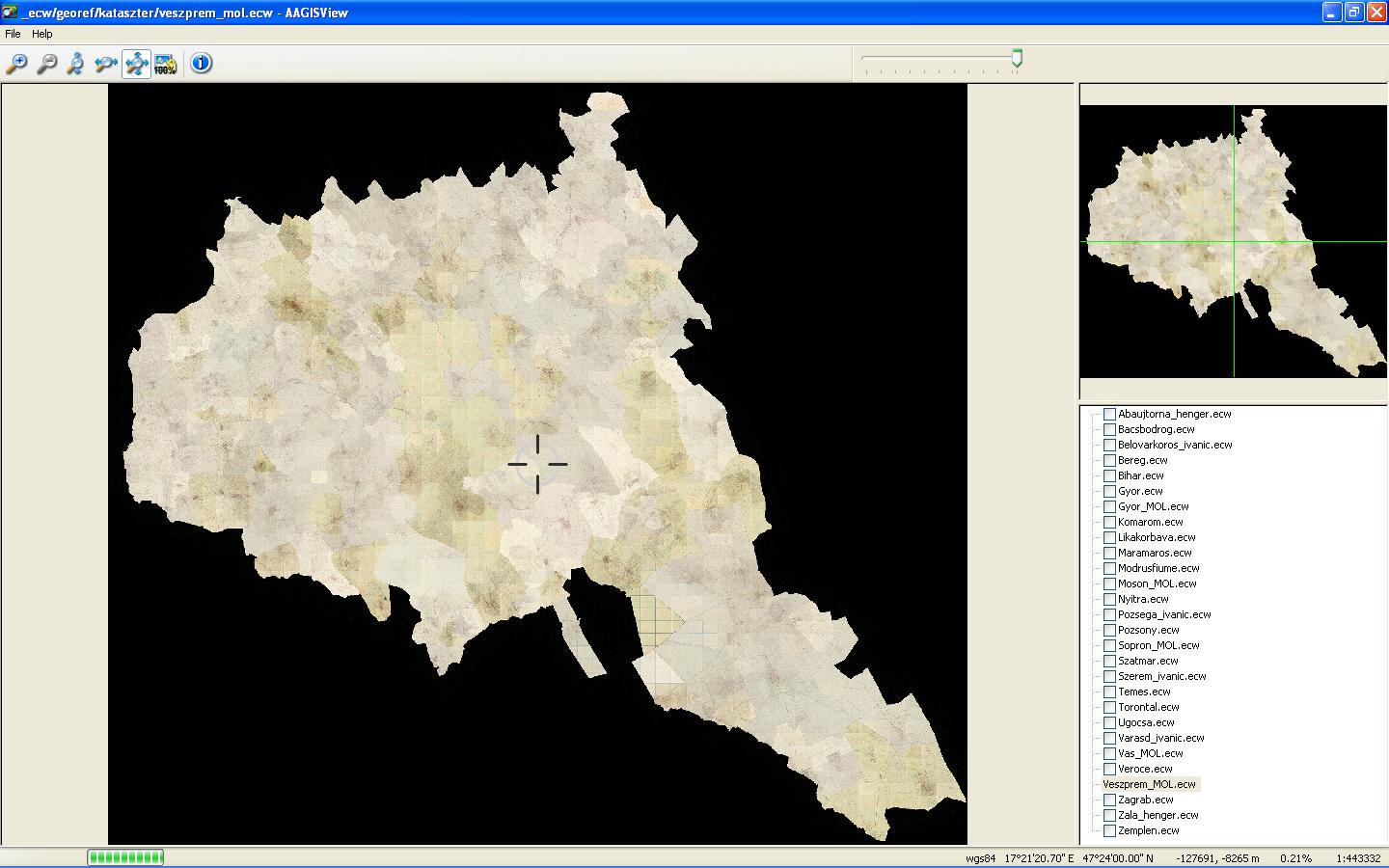Select the Szatmar.ecw tree item

pos(1148,661)
